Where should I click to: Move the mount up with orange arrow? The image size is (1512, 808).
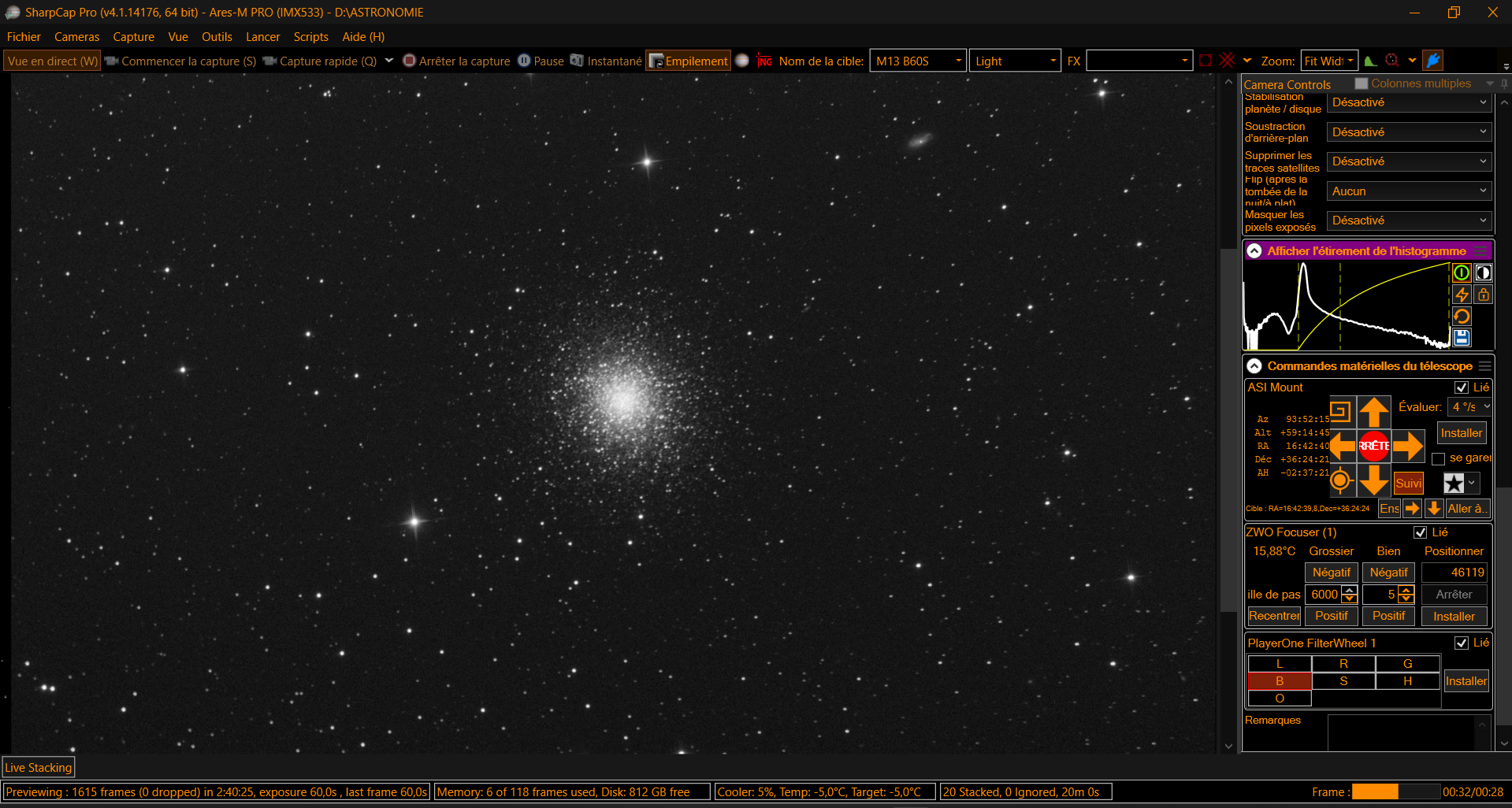pyautogui.click(x=1374, y=412)
